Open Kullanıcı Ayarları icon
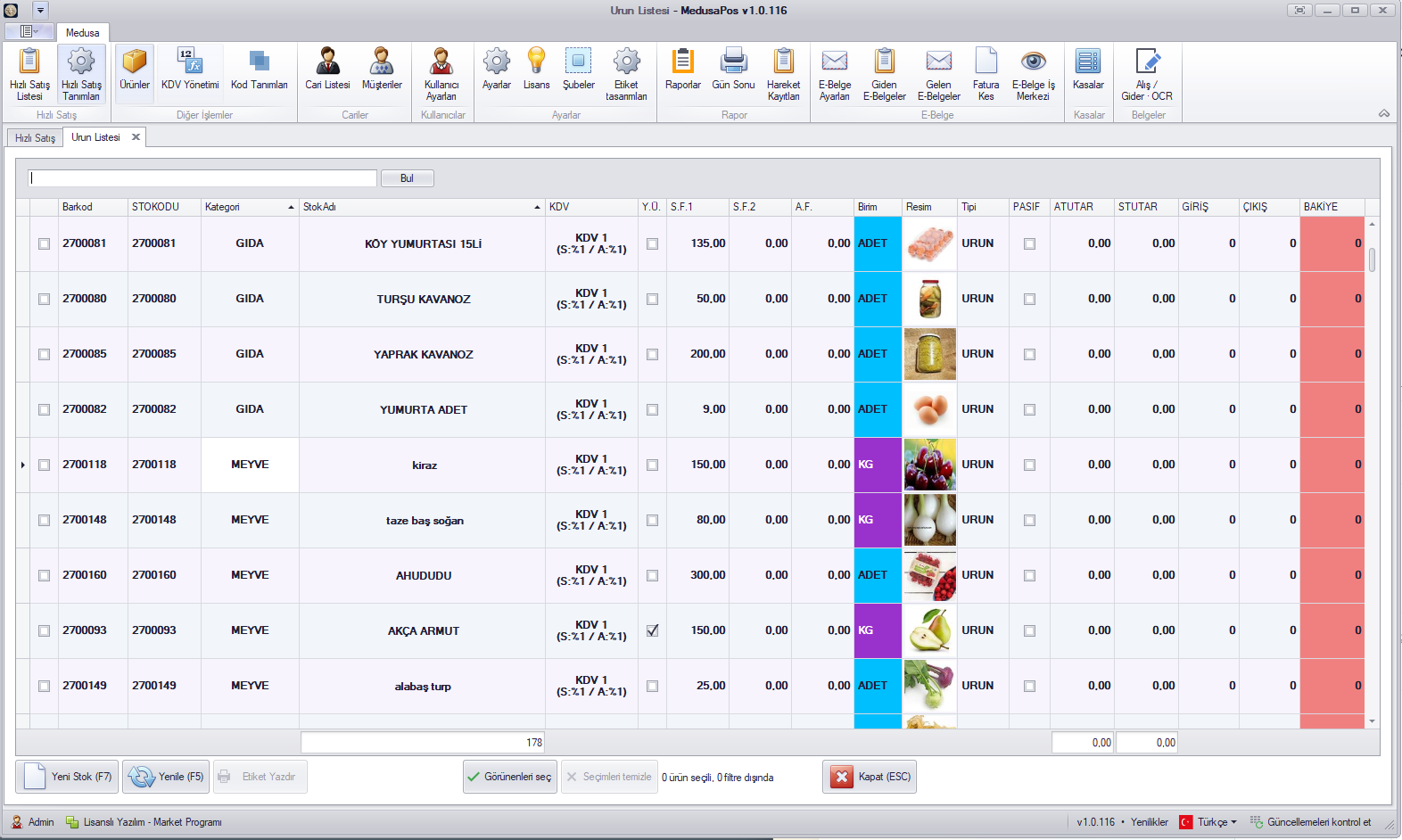The width and height of the screenshot is (1402, 840). [x=441, y=74]
